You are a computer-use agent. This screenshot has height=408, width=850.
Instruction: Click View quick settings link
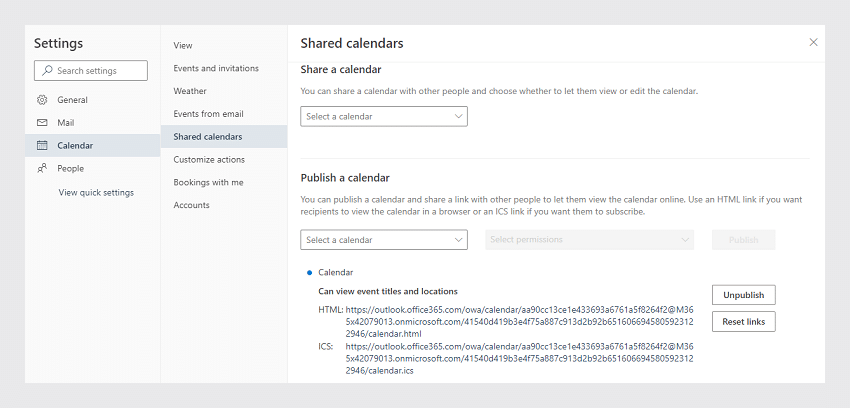click(x=96, y=192)
